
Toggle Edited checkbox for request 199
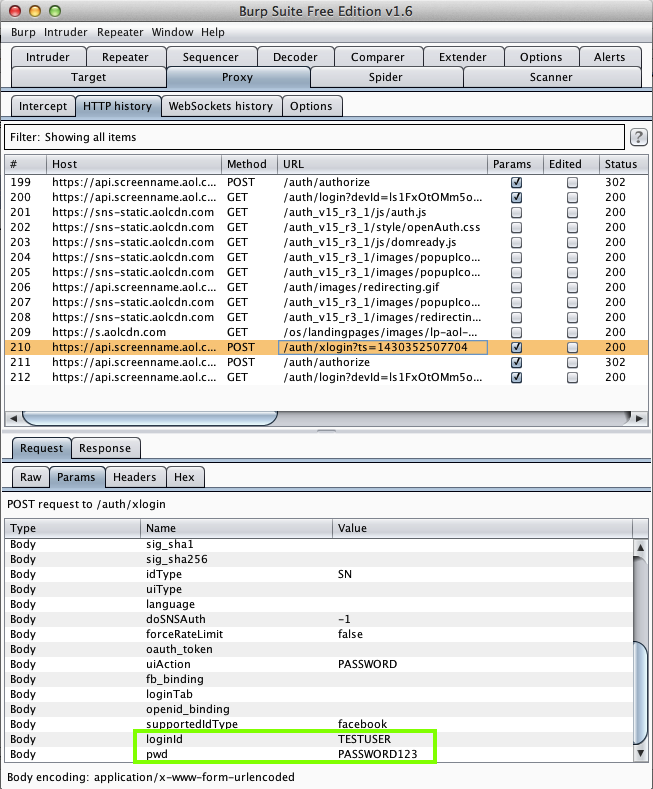(572, 182)
